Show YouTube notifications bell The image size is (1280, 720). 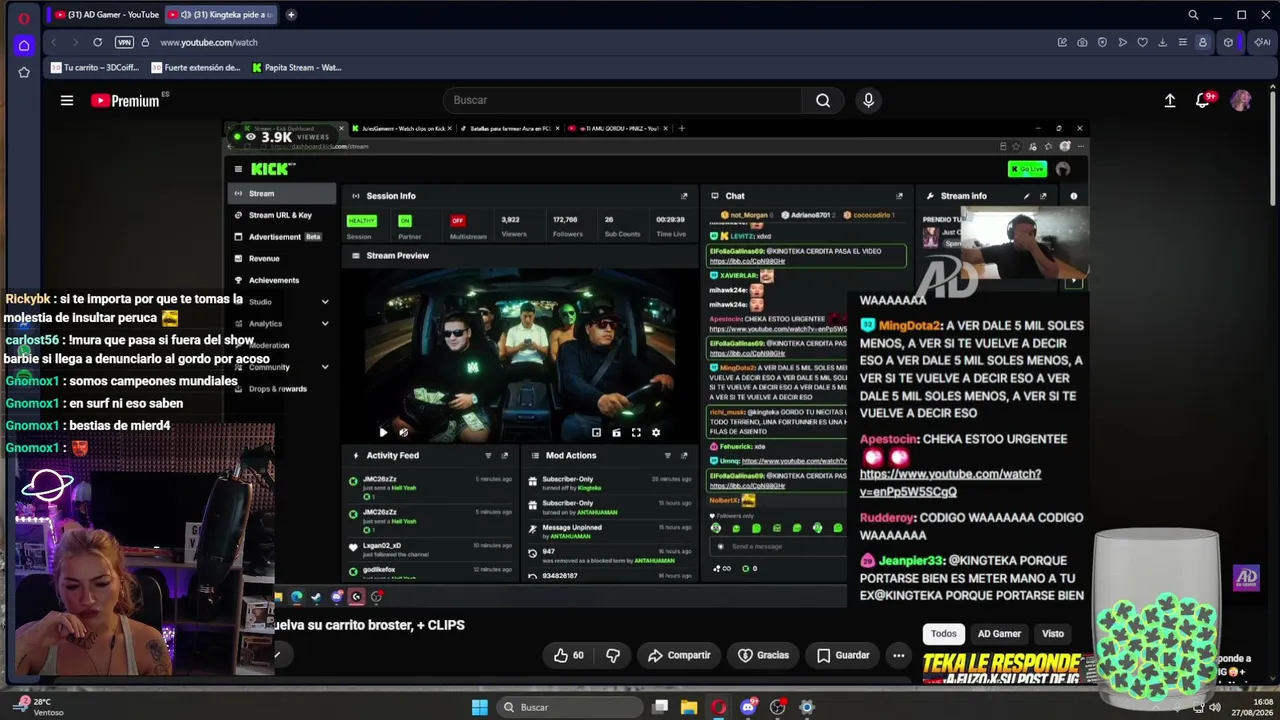click(x=1204, y=100)
